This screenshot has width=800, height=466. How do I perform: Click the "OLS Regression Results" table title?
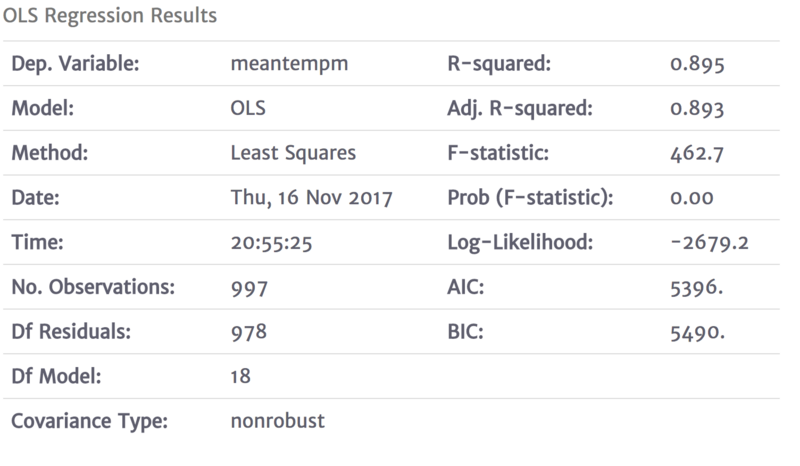111,17
